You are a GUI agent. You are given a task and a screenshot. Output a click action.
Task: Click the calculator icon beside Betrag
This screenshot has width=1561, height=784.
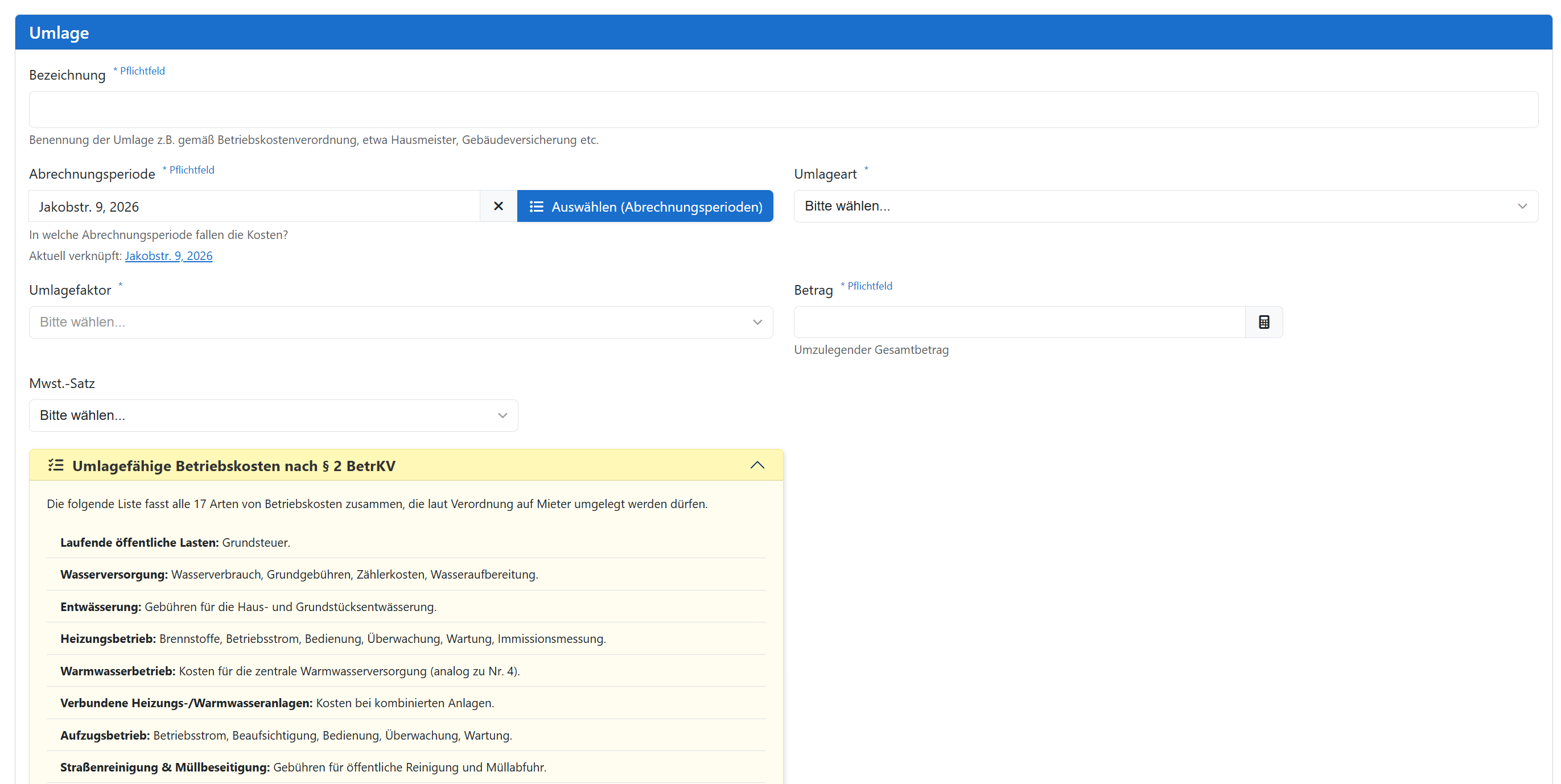pyautogui.click(x=1263, y=321)
